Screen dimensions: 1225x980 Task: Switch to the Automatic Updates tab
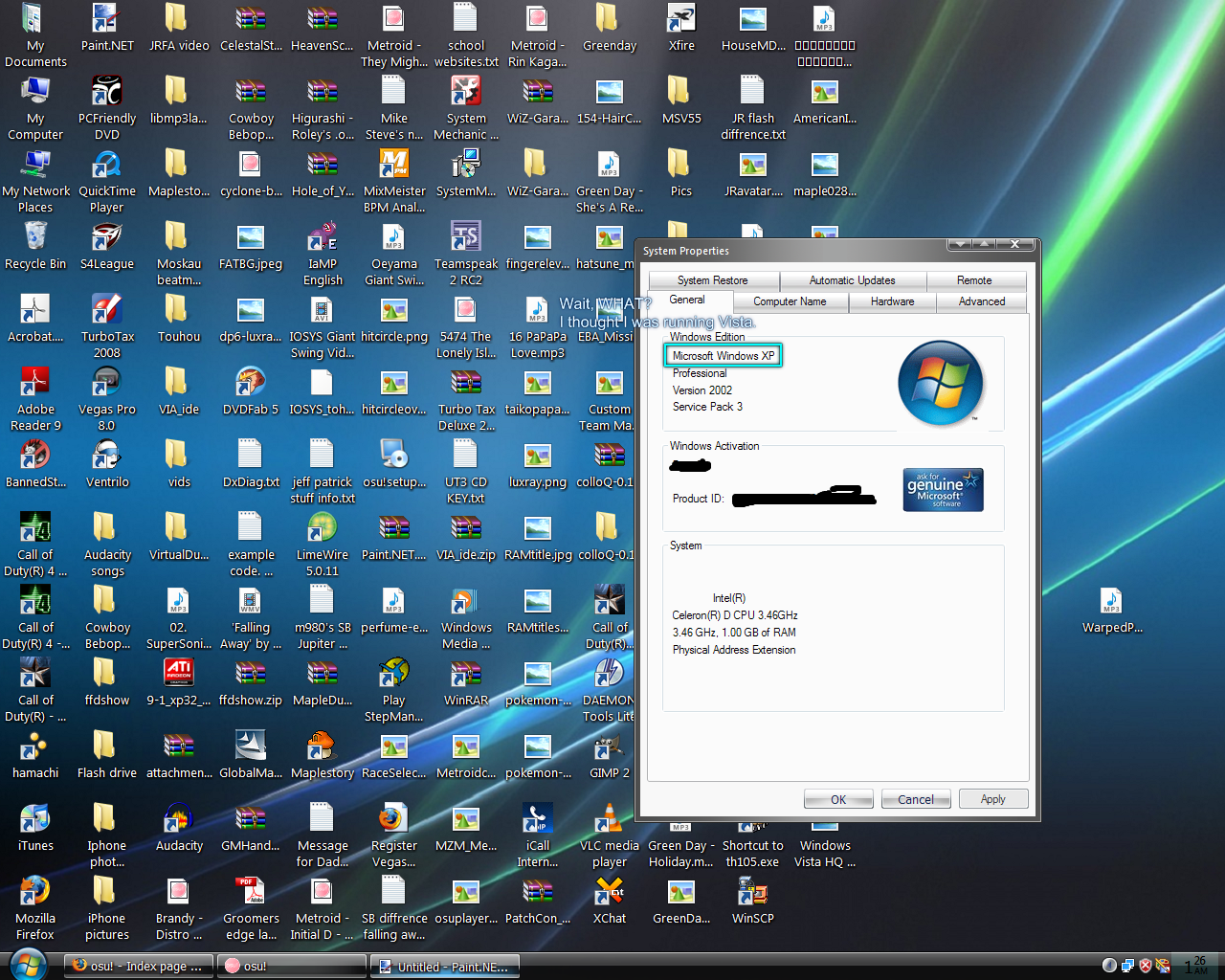(x=853, y=280)
